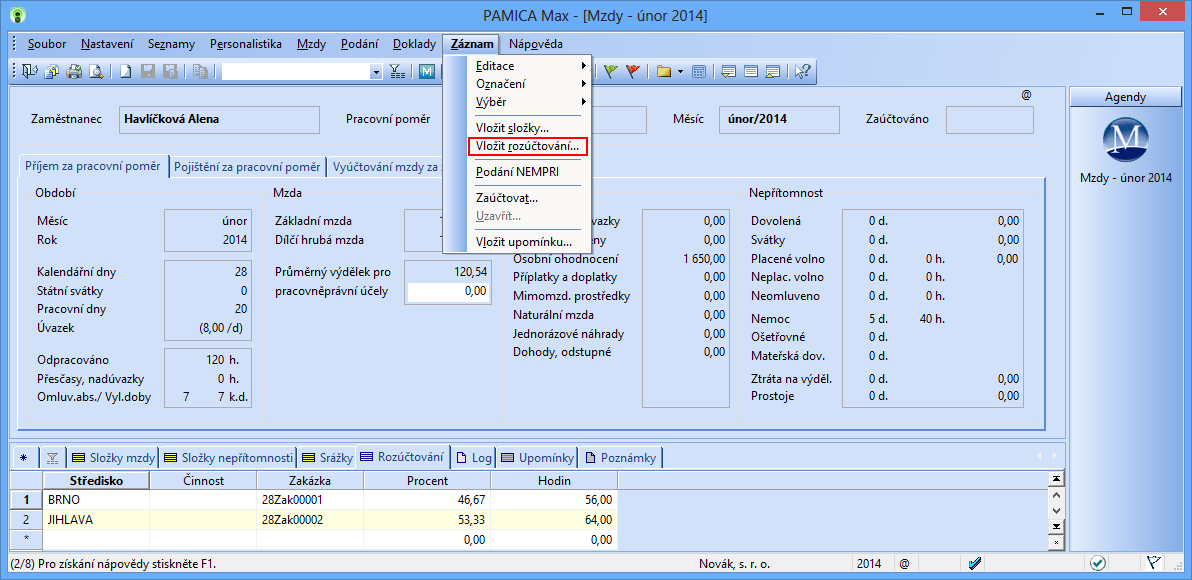The image size is (1192, 580).
Task: Click the red flag icon in the toolbar
Action: (632, 71)
